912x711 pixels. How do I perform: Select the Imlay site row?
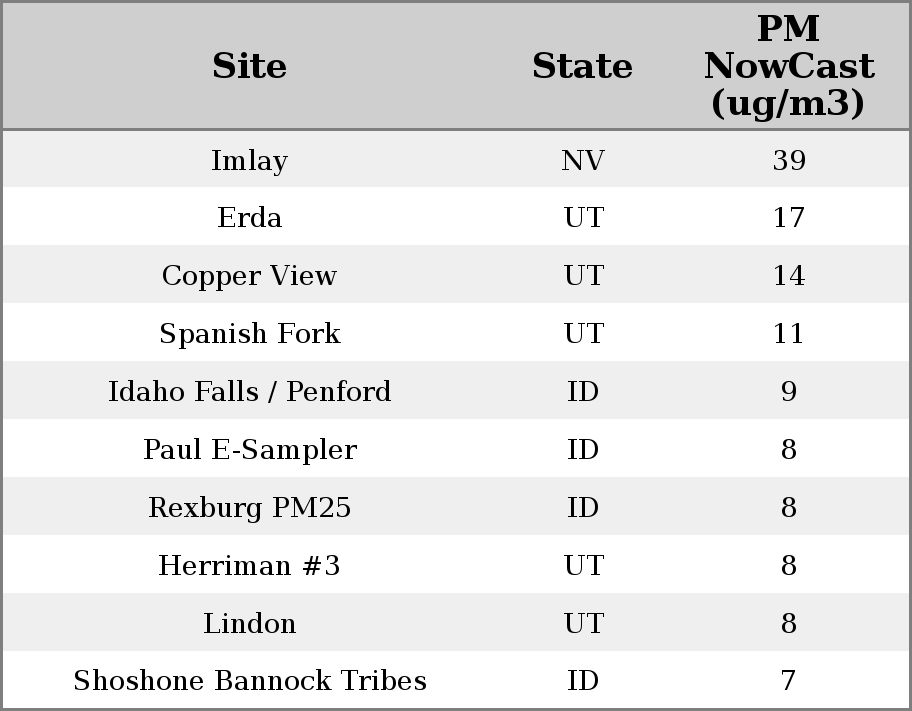pos(249,160)
